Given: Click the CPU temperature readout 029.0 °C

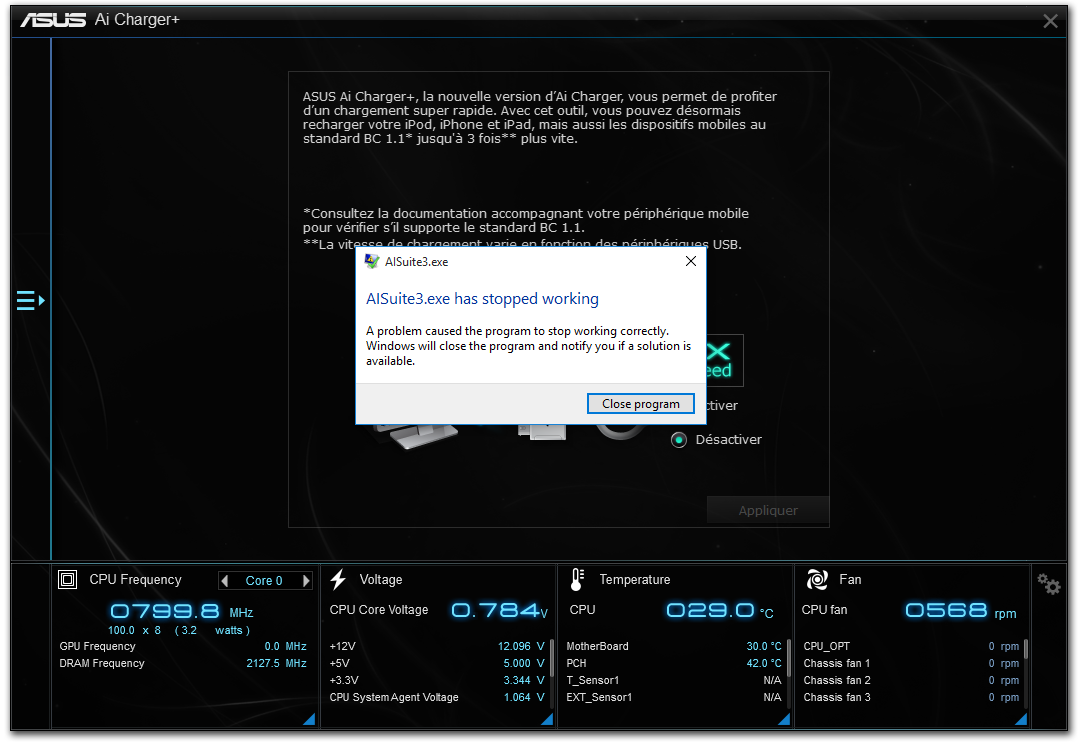Looking at the screenshot, I should point(720,611).
